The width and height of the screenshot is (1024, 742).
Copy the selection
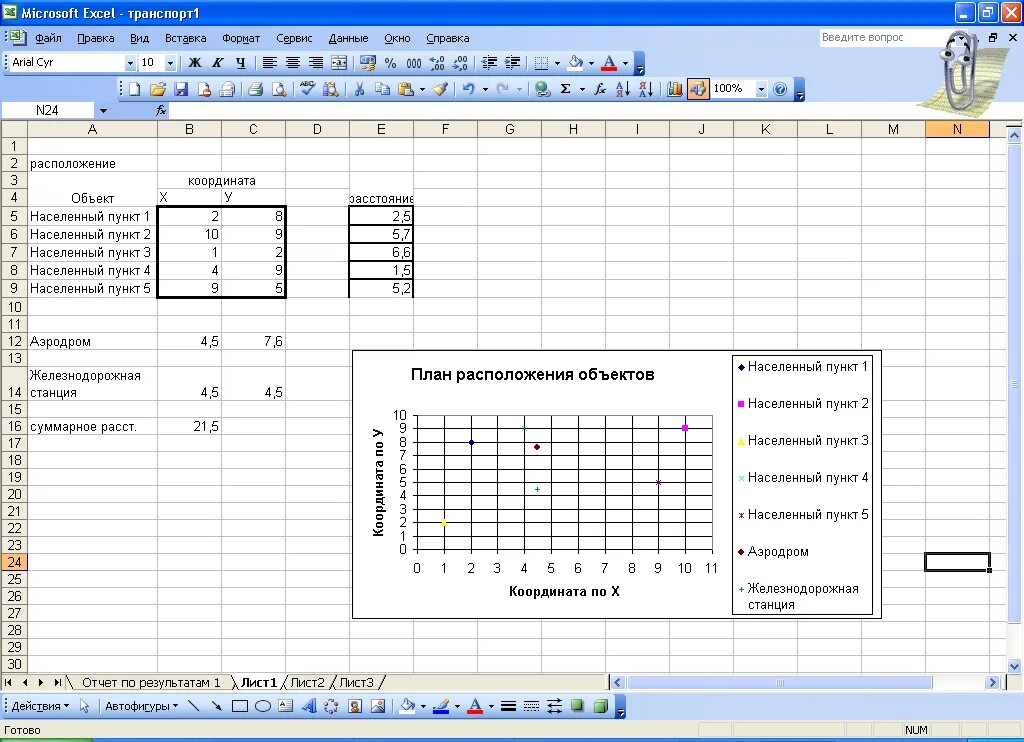(382, 89)
